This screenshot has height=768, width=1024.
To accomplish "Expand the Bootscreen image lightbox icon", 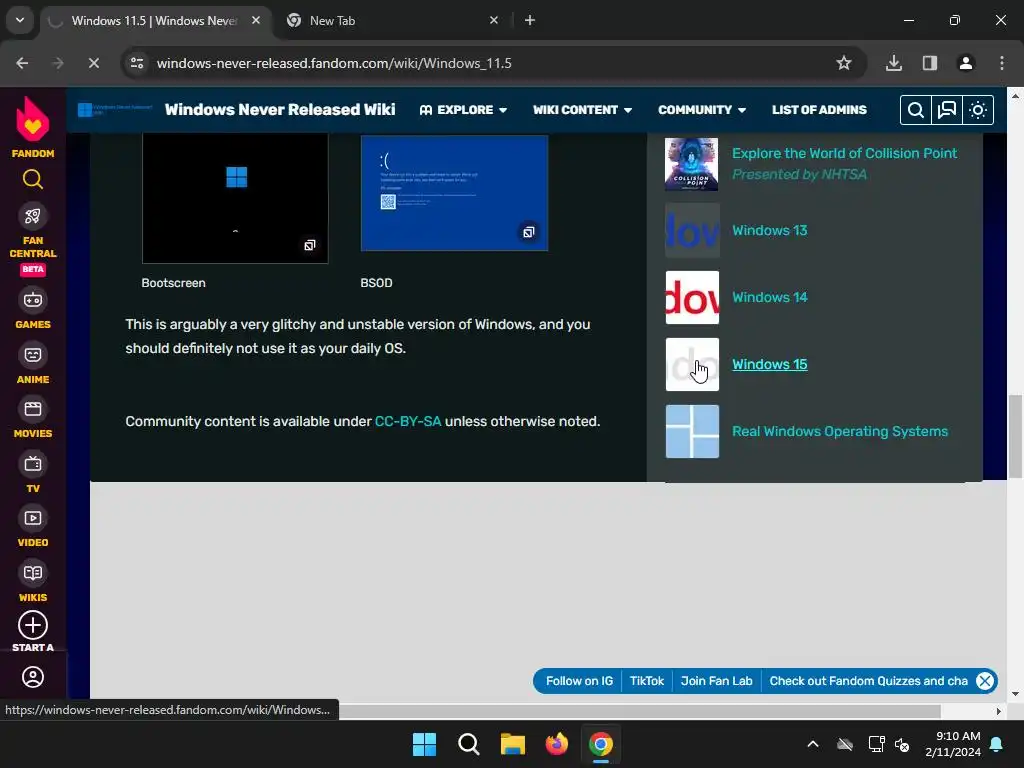I will (x=310, y=245).
